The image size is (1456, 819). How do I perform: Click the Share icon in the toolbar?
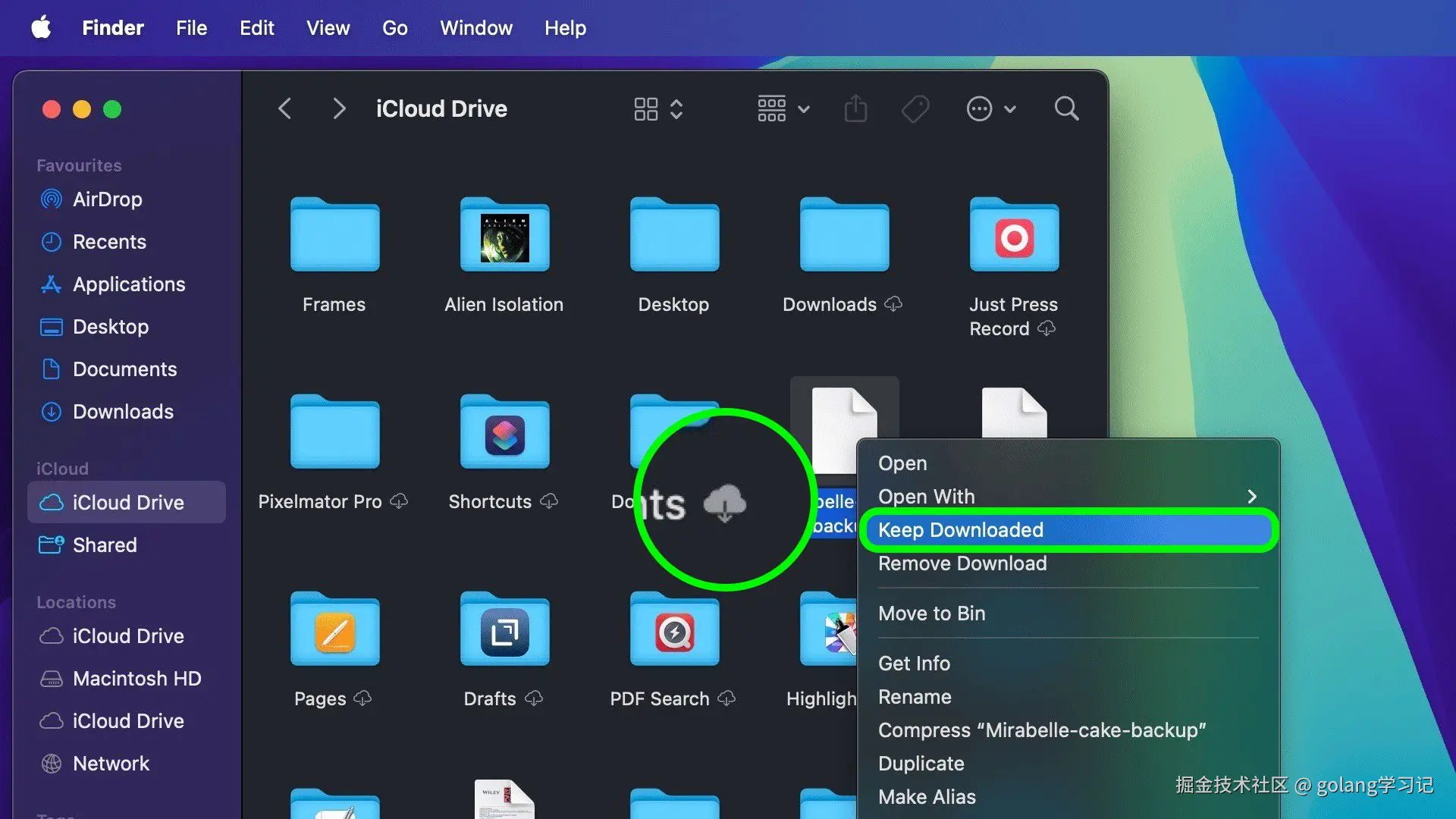tap(855, 108)
